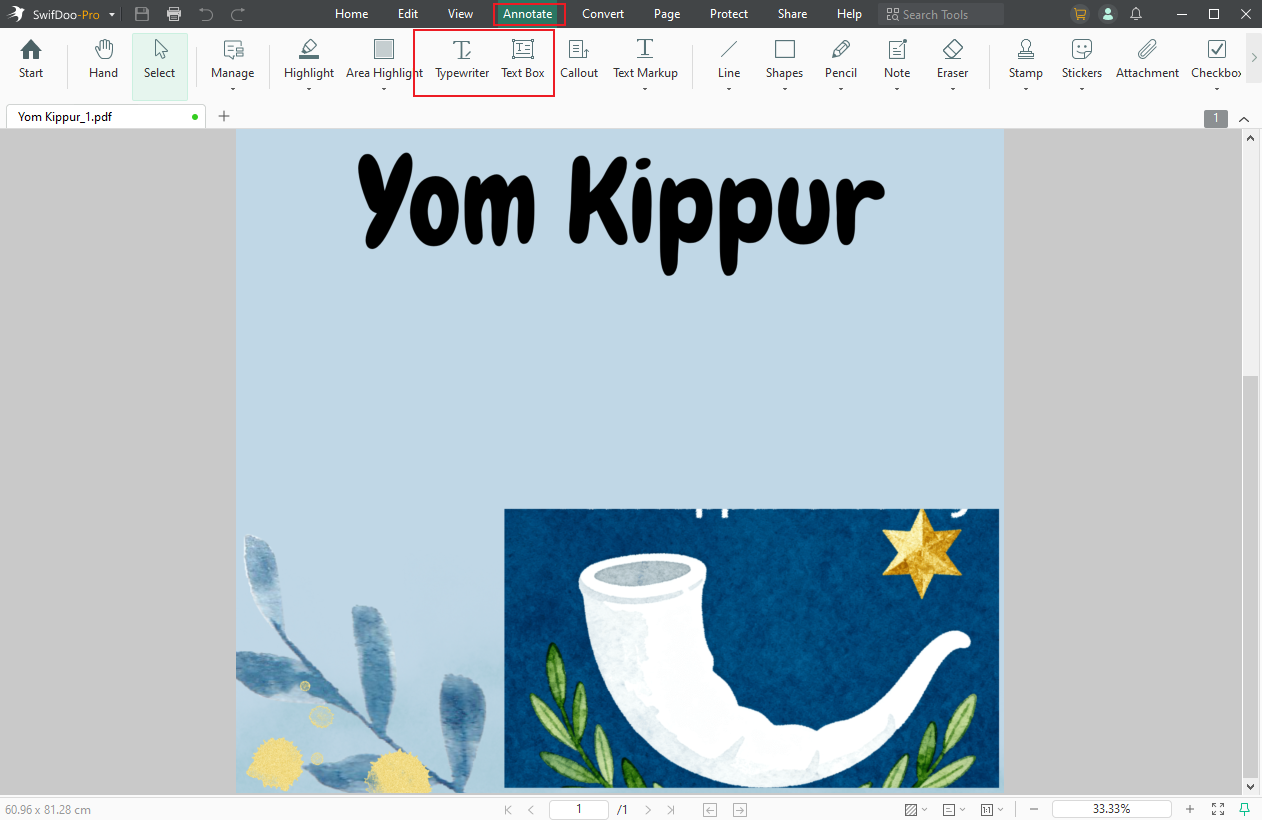Pin the toolbar with the green pin icon
1262x820 pixels.
click(1245, 809)
